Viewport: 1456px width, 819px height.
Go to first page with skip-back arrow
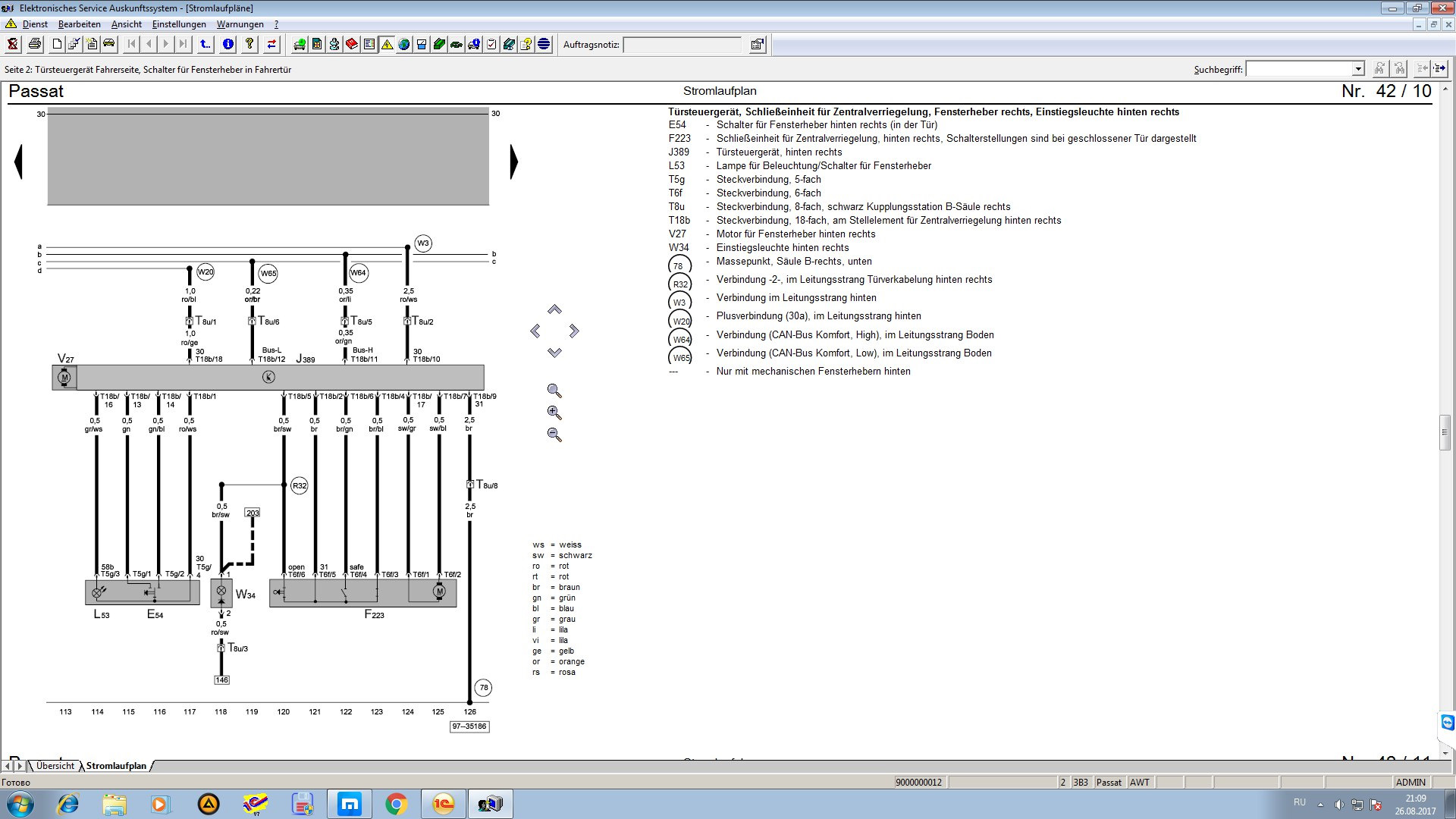click(132, 44)
